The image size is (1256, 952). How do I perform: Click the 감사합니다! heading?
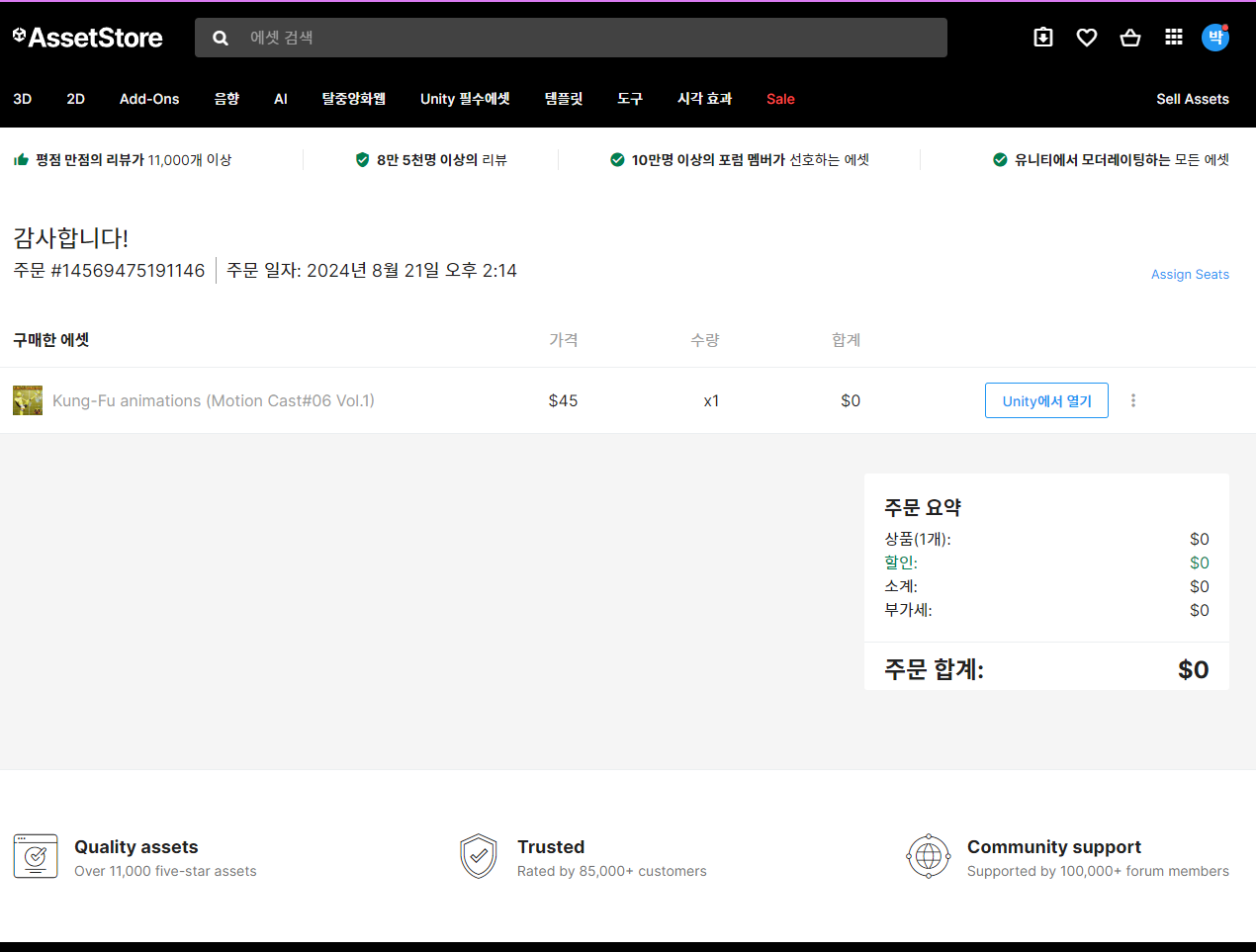tap(70, 237)
